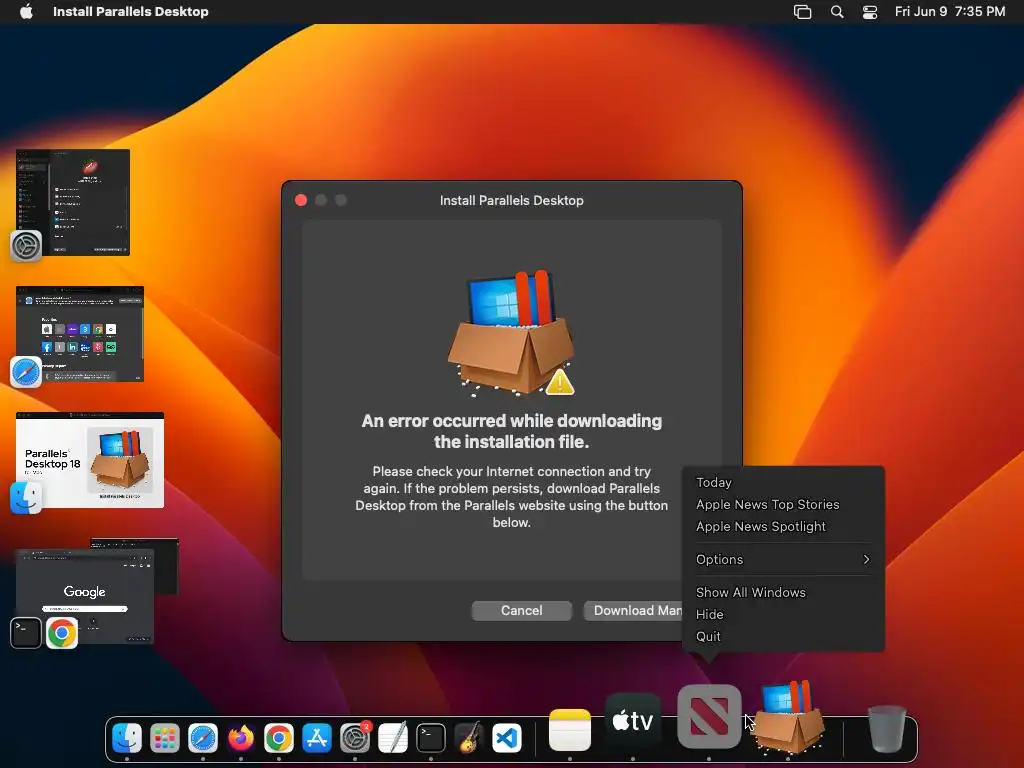Switch to the Google Chrome window thumbnail

click(x=85, y=596)
